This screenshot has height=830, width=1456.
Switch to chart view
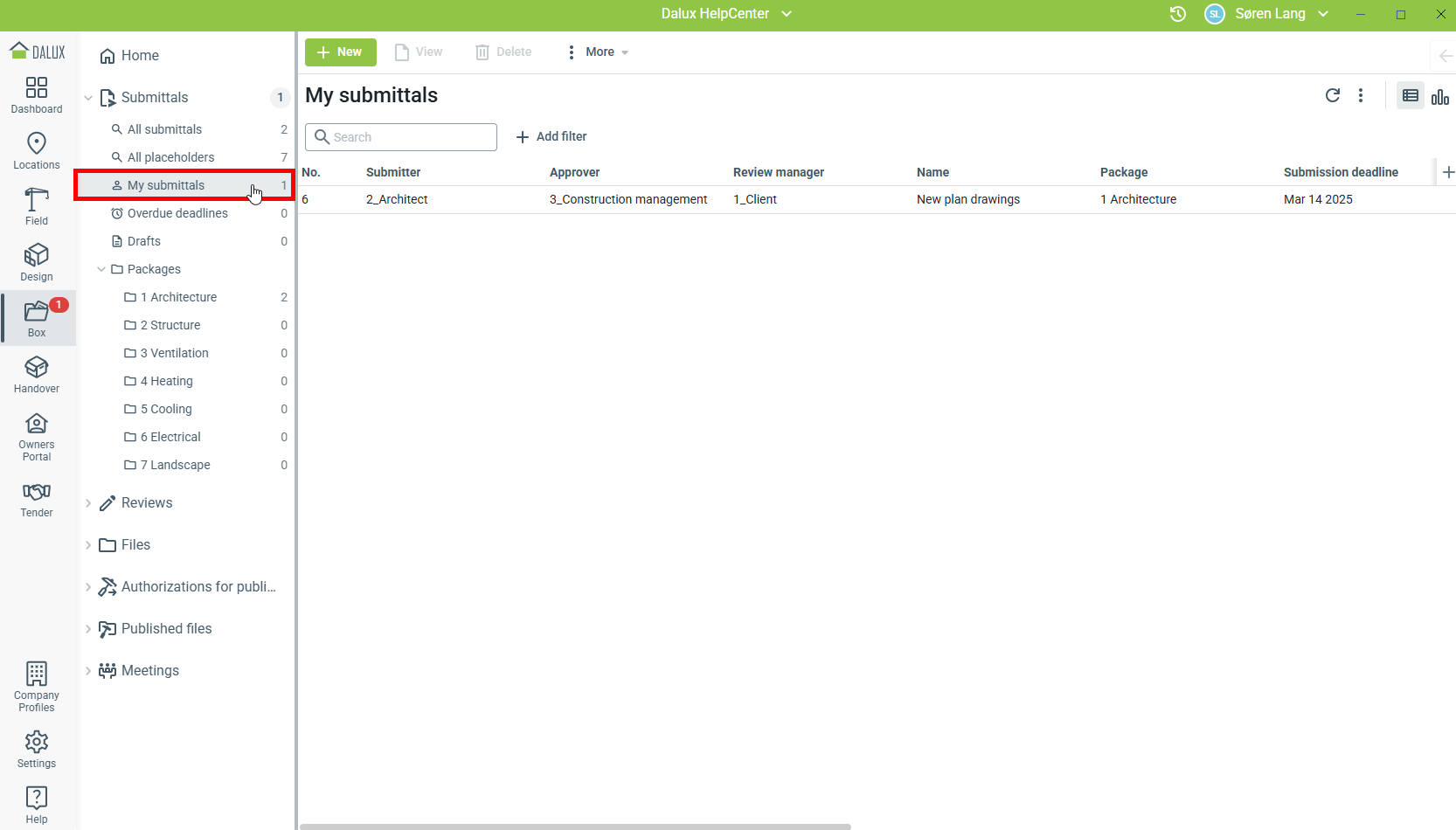[1440, 96]
